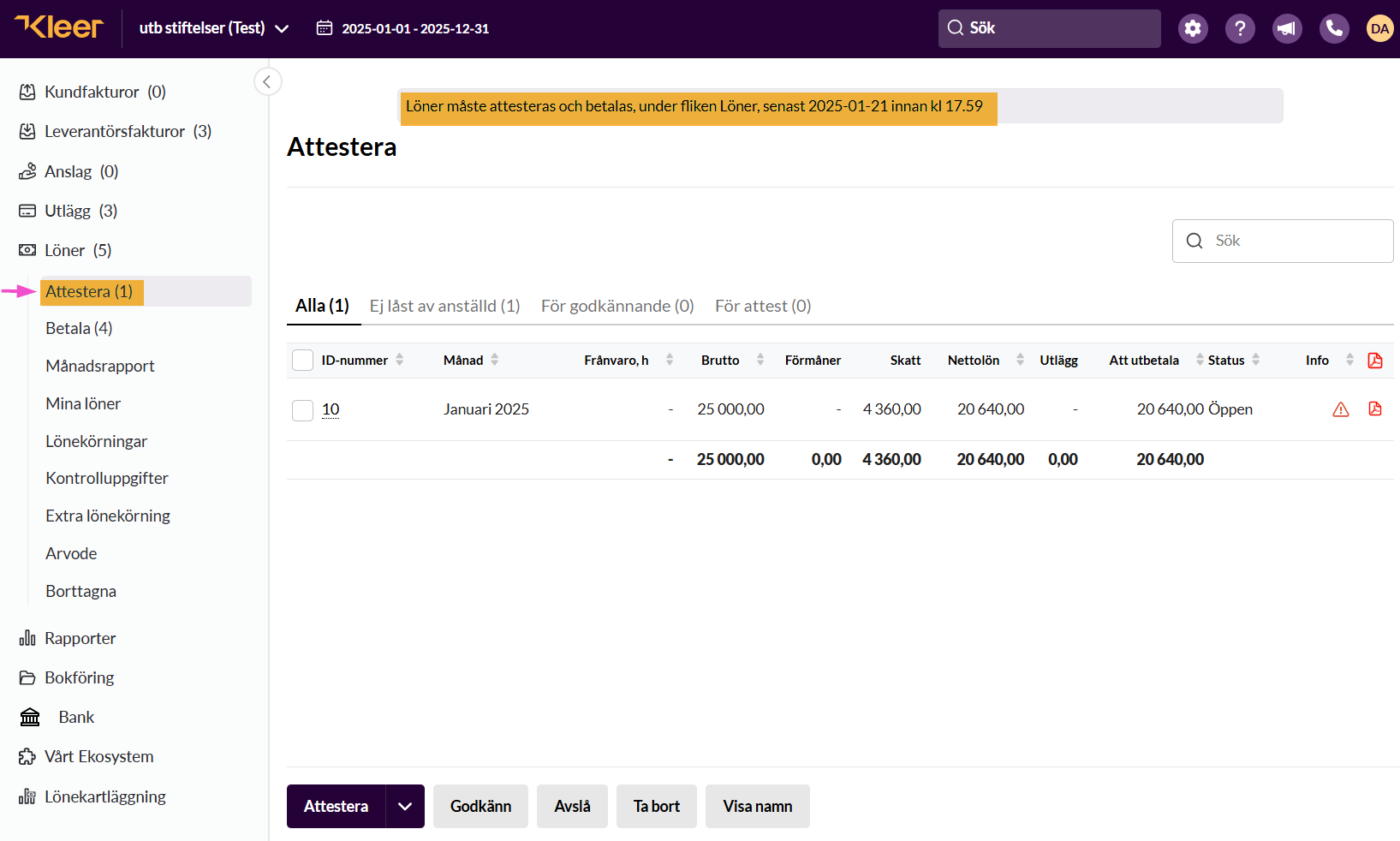Open the company selector dropdown arrow
1400x841 pixels.
[281, 28]
